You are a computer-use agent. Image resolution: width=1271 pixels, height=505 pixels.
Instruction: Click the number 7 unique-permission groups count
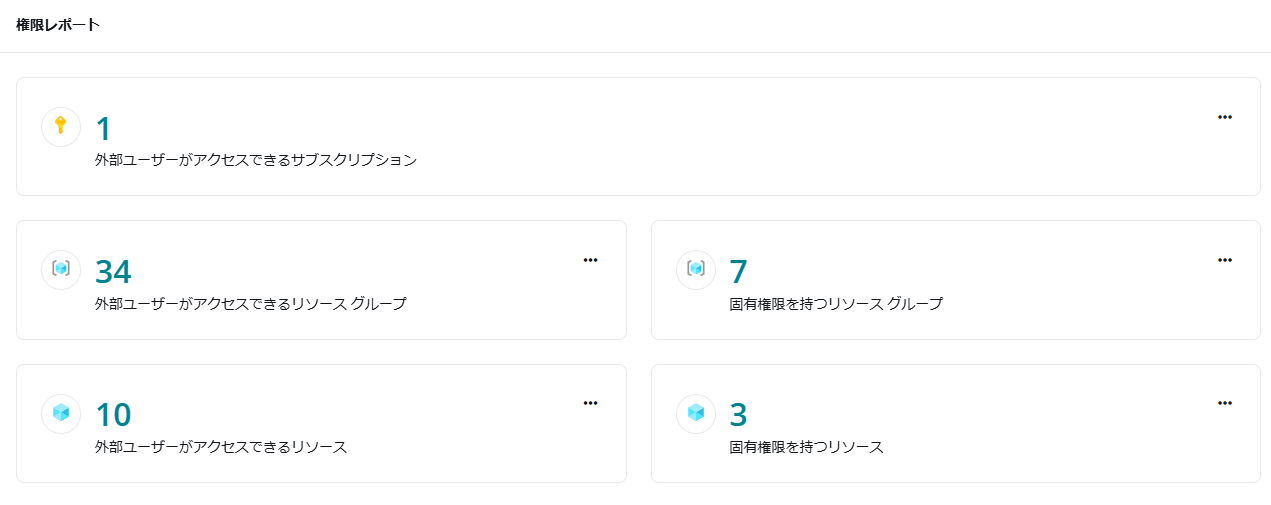click(x=739, y=272)
